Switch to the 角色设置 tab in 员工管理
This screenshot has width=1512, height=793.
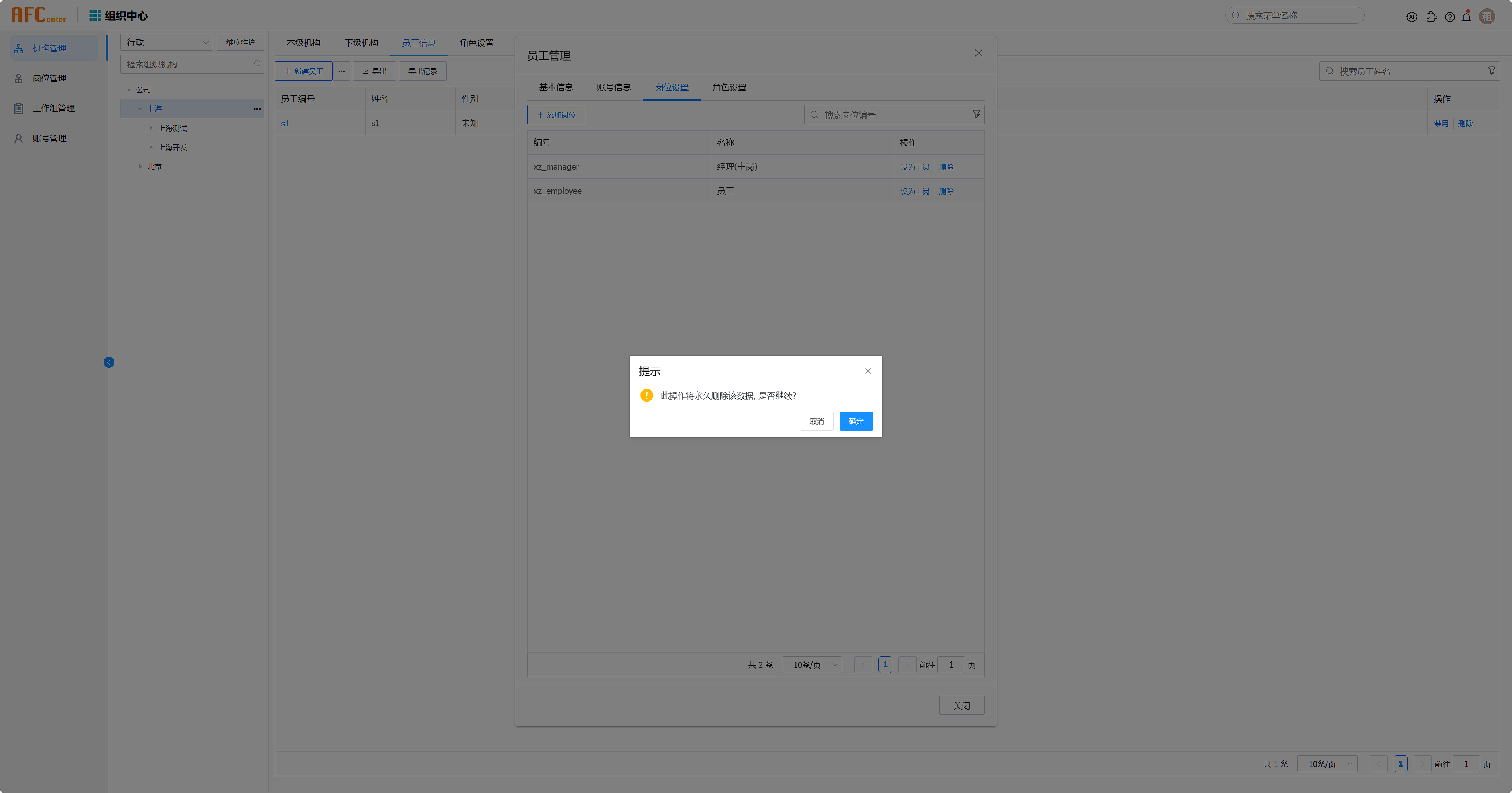tap(729, 87)
